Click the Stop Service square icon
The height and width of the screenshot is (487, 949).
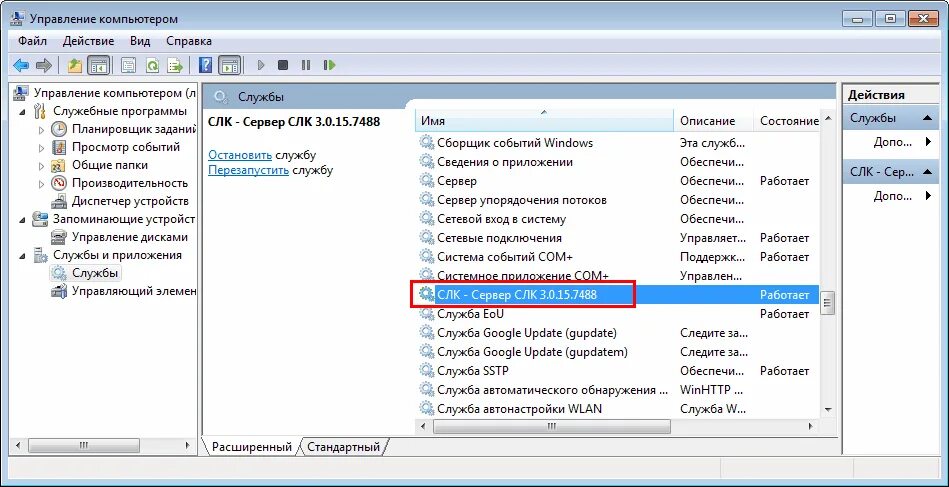pos(283,65)
